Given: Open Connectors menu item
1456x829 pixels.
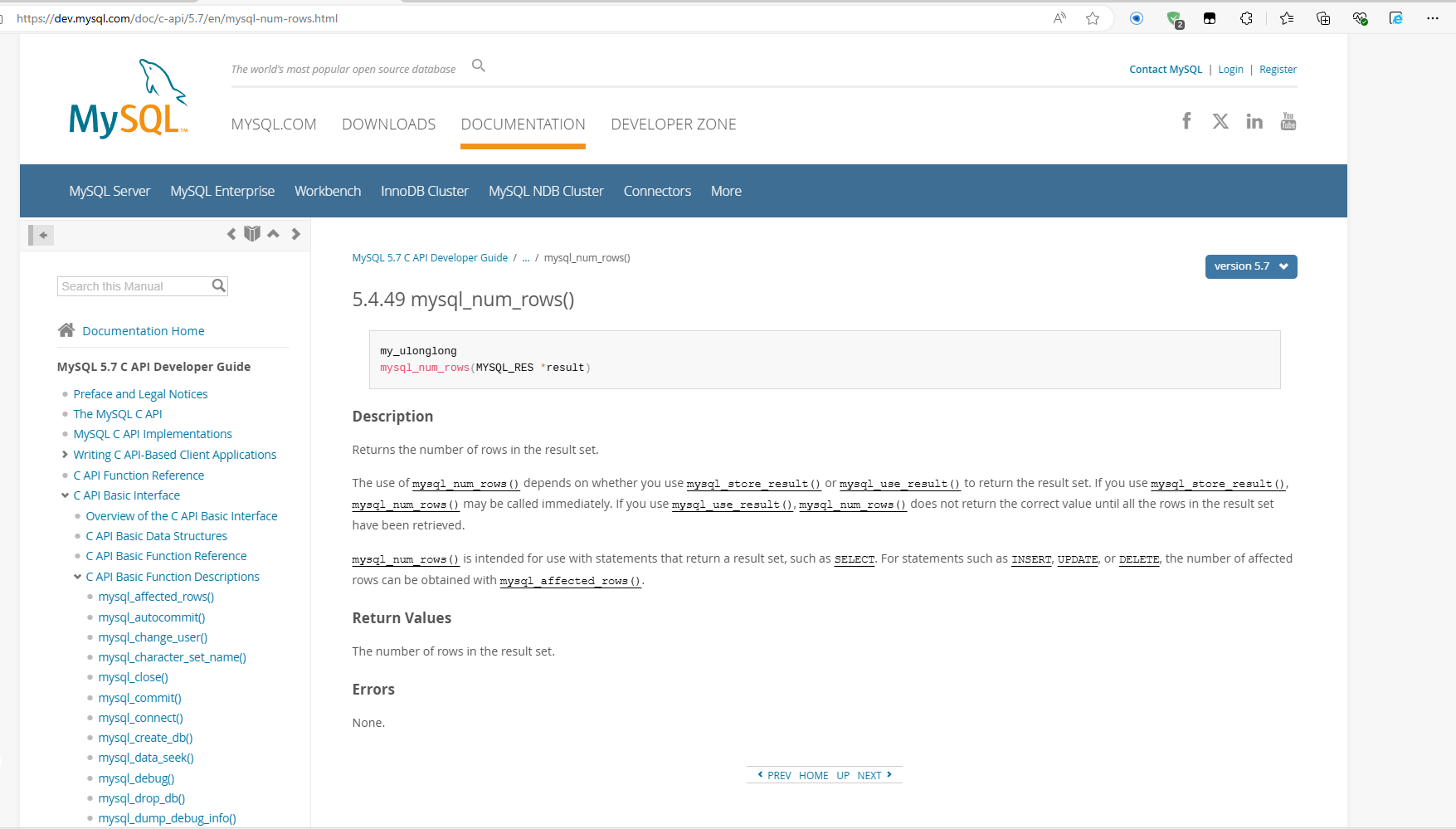Looking at the screenshot, I should point(657,191).
